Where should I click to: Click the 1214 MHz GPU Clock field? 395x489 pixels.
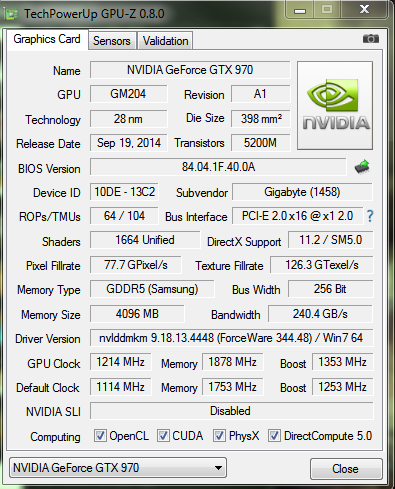tap(120, 362)
